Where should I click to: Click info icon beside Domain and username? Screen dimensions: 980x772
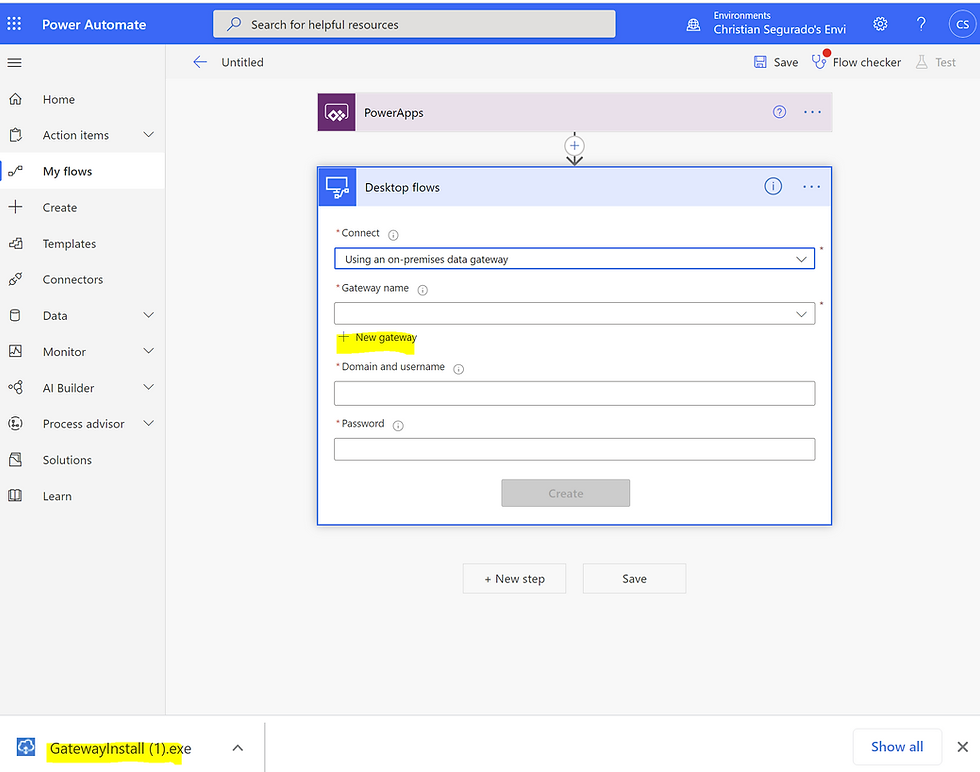[x=458, y=369]
